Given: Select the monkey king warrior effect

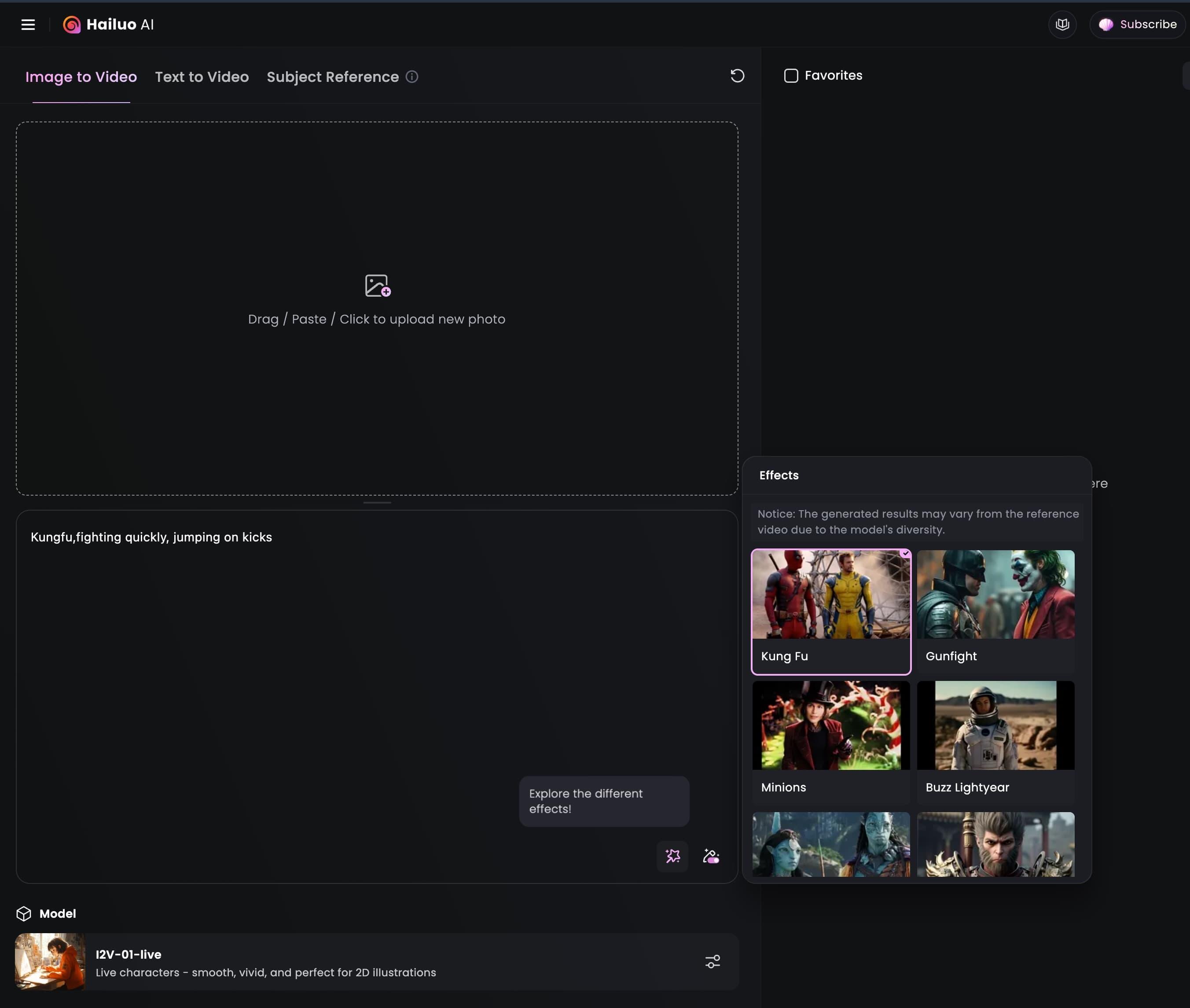Looking at the screenshot, I should 995,845.
